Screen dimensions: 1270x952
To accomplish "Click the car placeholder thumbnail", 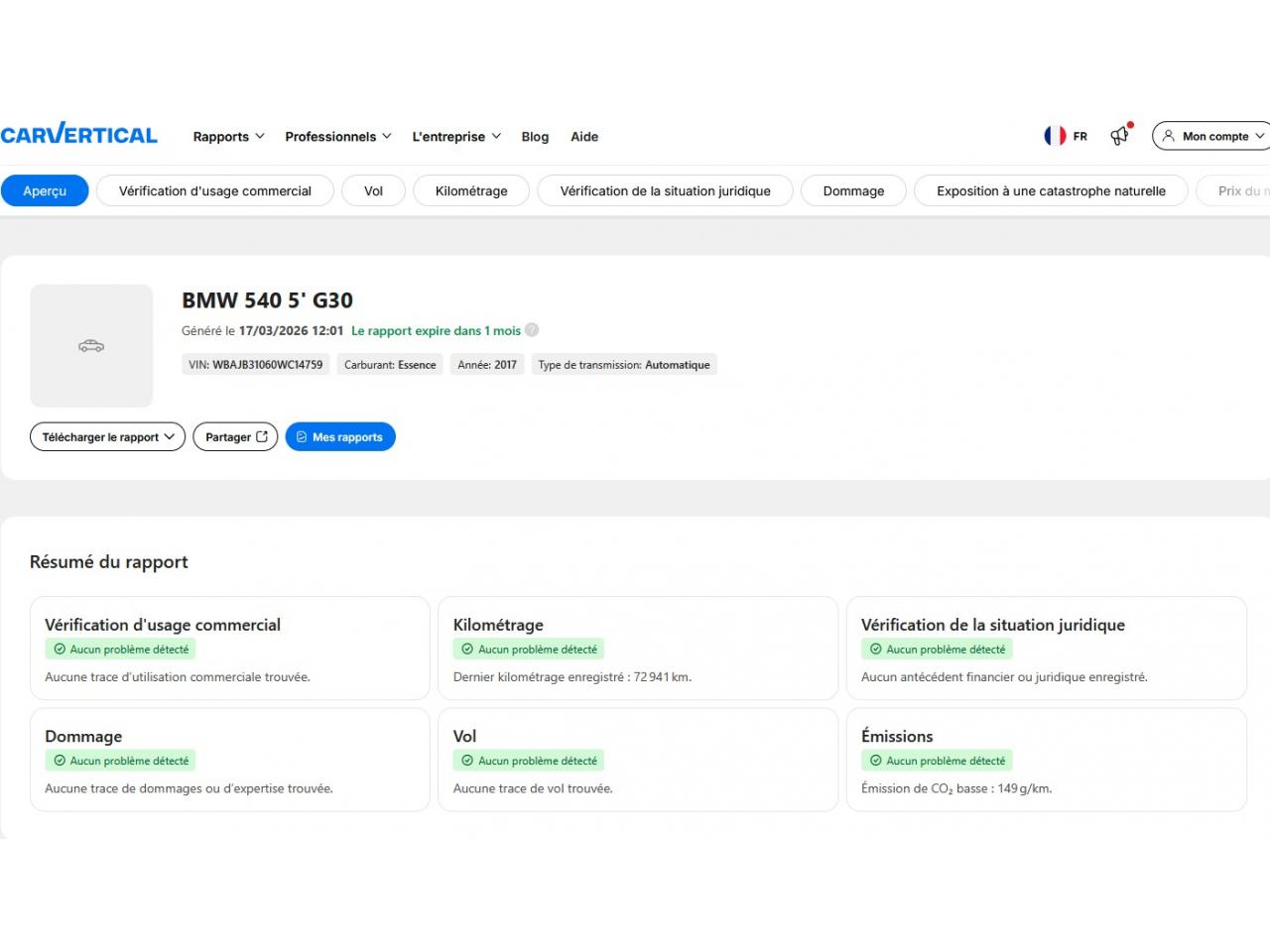I will (91, 346).
